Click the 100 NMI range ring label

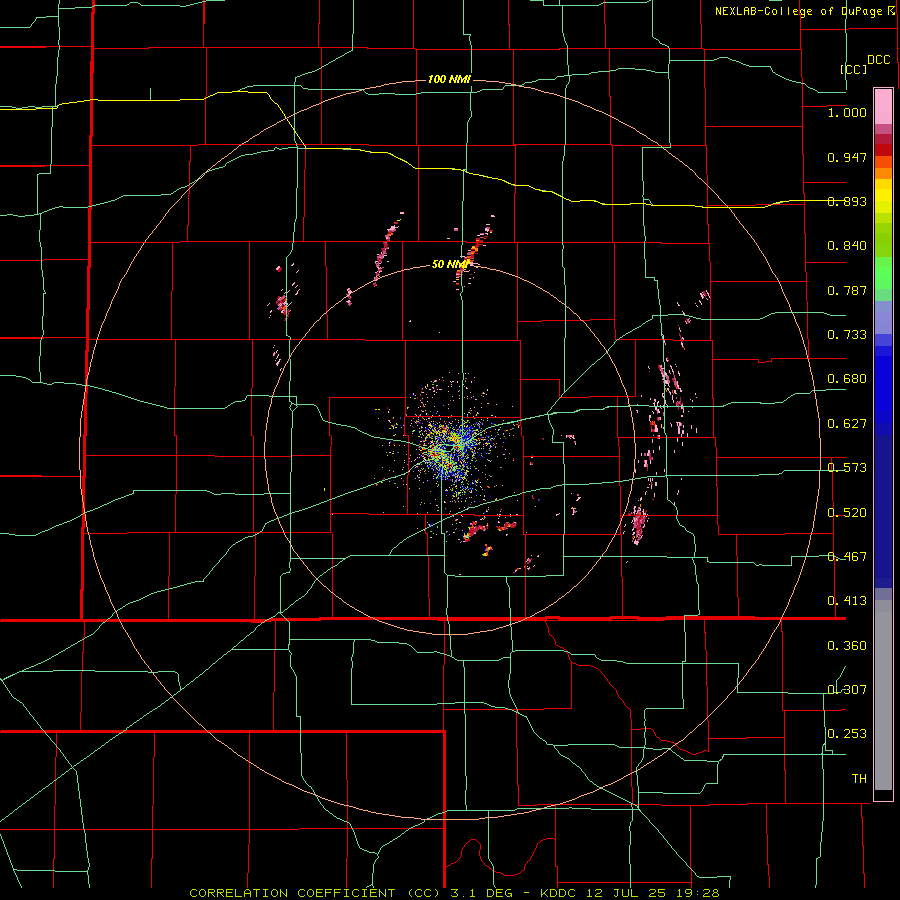pos(449,79)
